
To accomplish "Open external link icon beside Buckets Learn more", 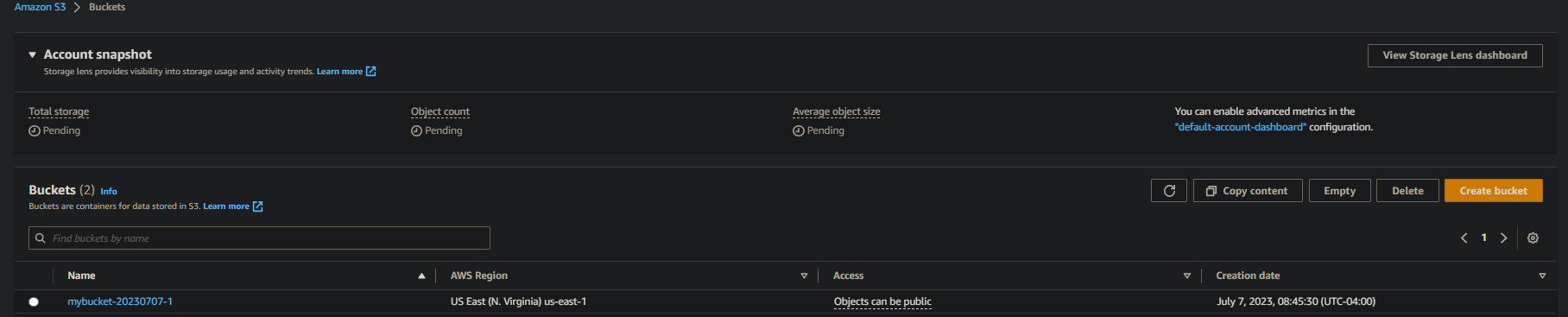I will tap(258, 206).
